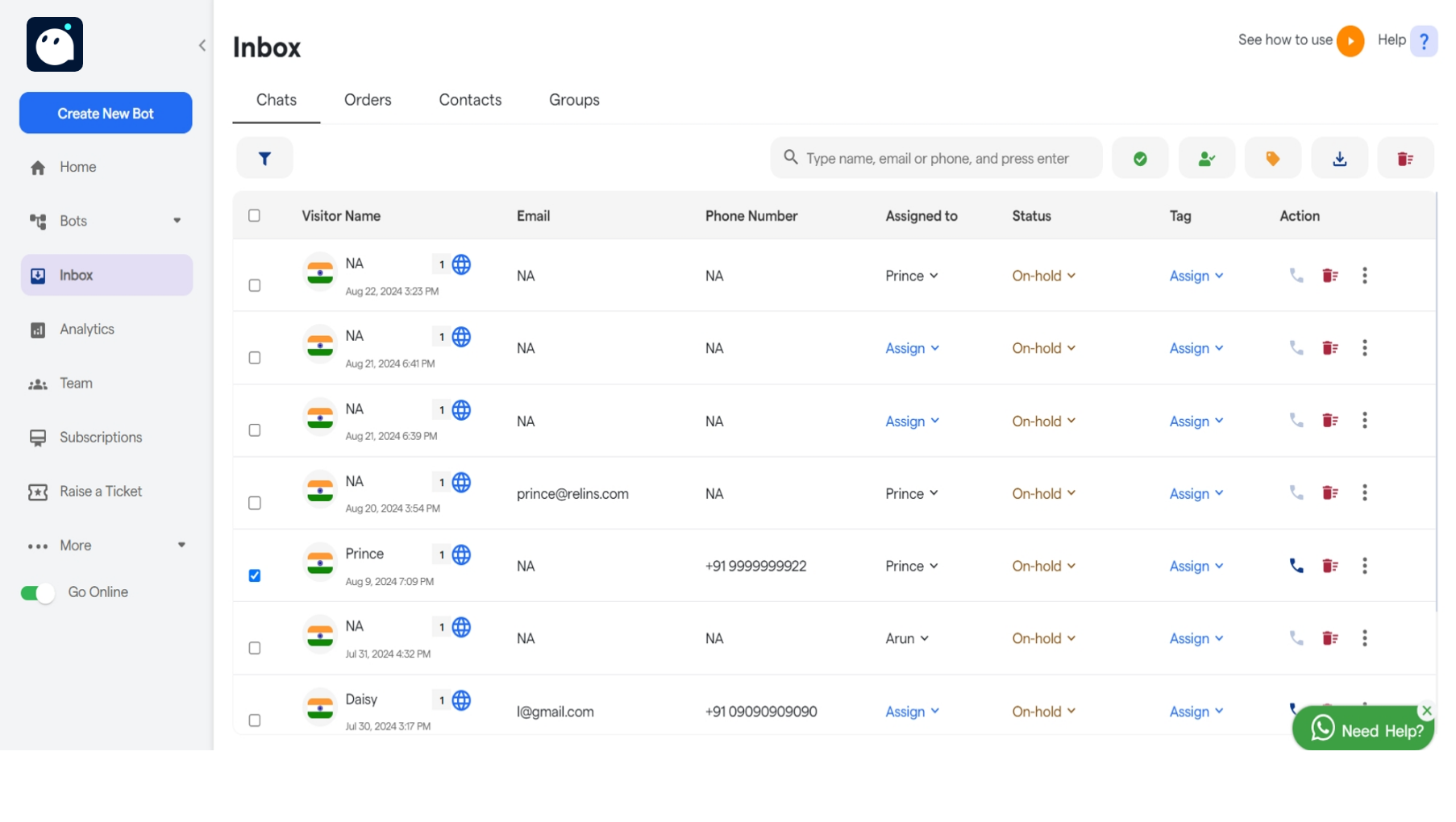Open Arun assigned dropdown
Viewport: 1456px width, 822px height.
[x=907, y=638]
